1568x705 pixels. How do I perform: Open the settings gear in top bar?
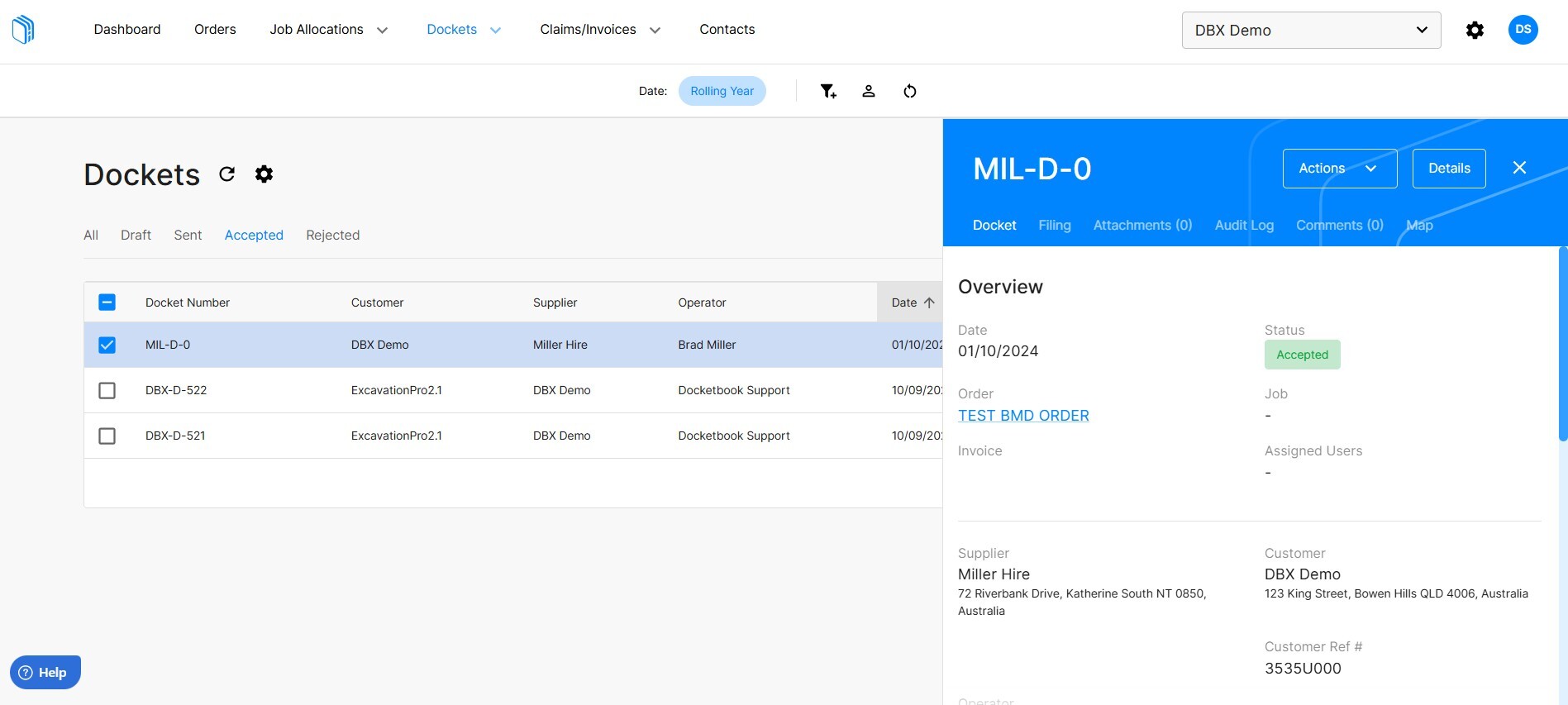click(1475, 31)
